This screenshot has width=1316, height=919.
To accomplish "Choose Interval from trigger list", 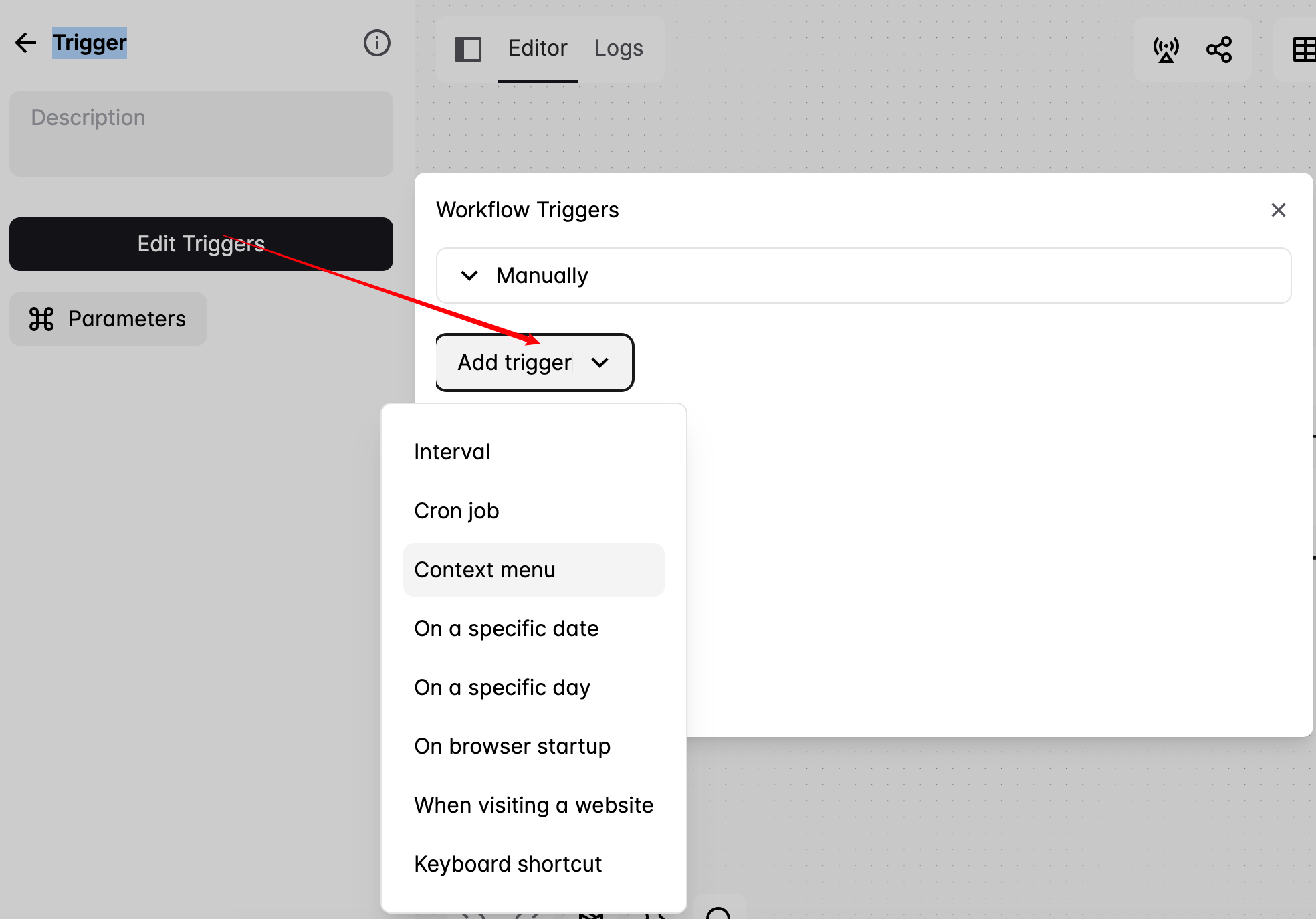I will click(452, 452).
